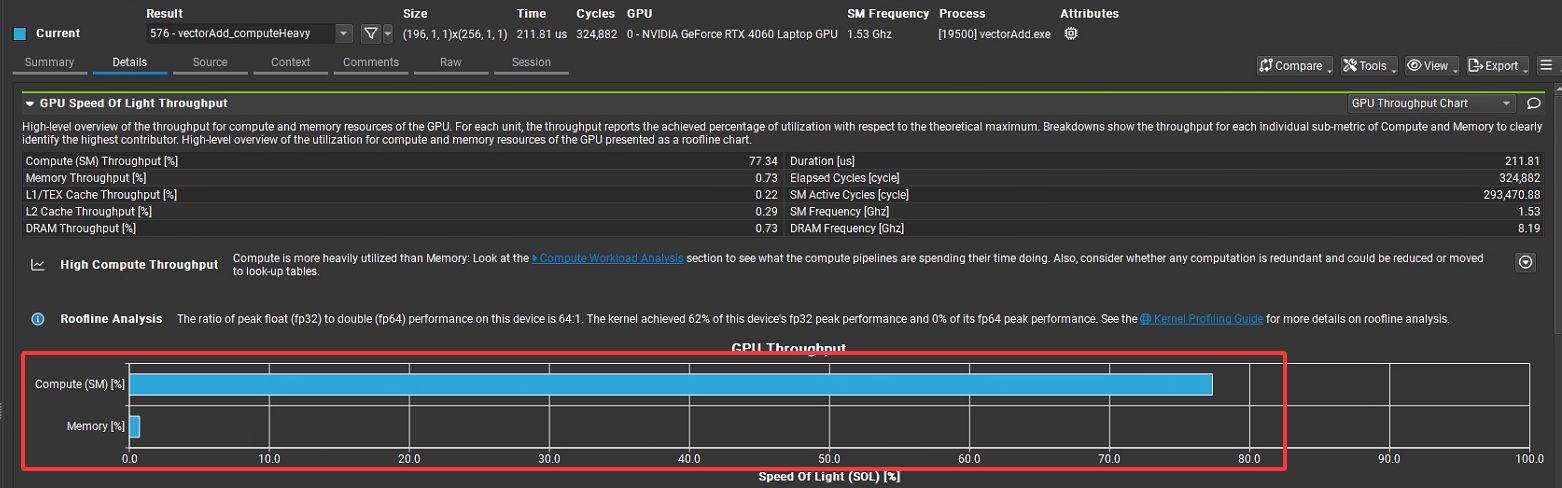Open the hamburger menu icon

pos(1546,66)
